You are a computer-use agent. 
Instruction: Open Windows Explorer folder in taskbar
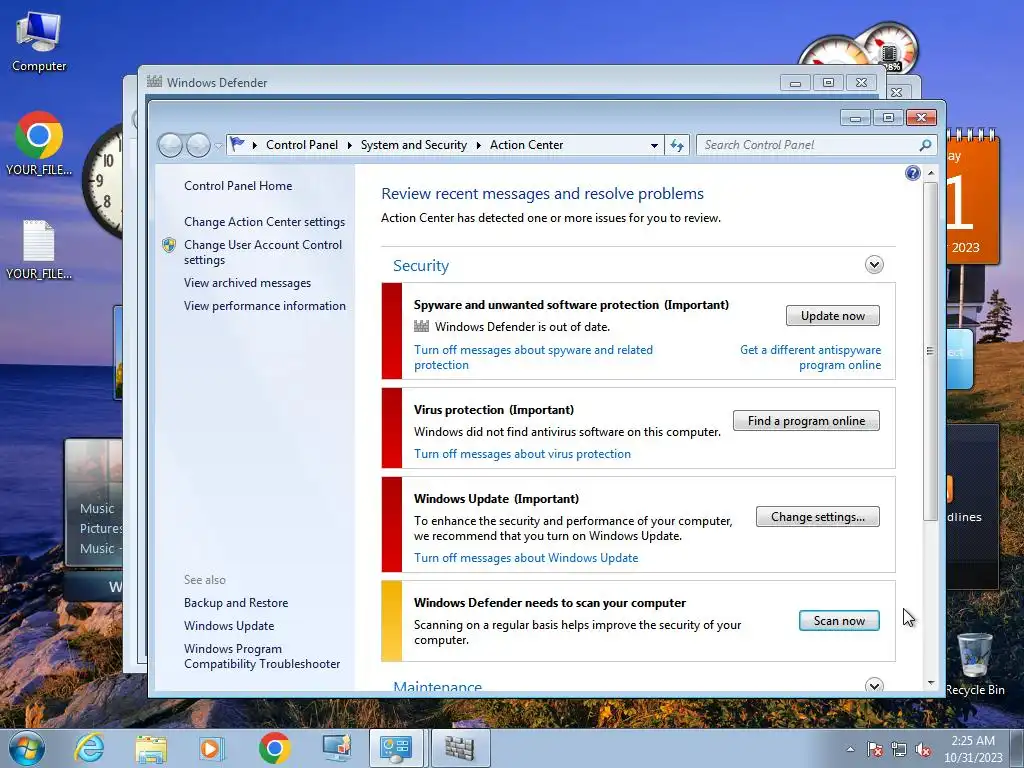(151, 748)
